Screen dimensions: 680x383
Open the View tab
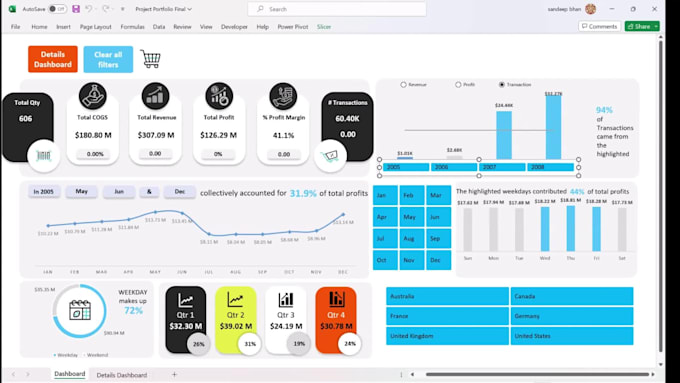coord(206,26)
